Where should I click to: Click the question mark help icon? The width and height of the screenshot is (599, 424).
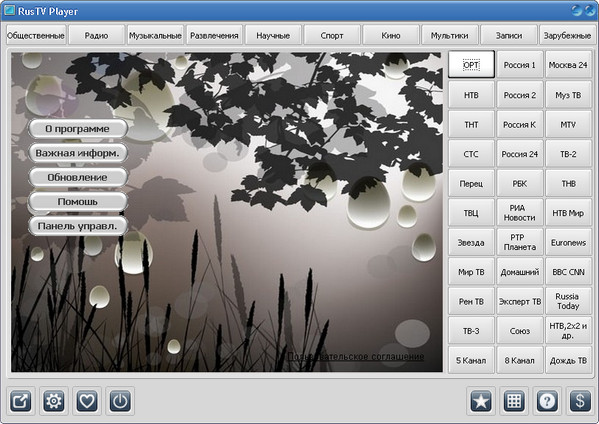tap(547, 401)
